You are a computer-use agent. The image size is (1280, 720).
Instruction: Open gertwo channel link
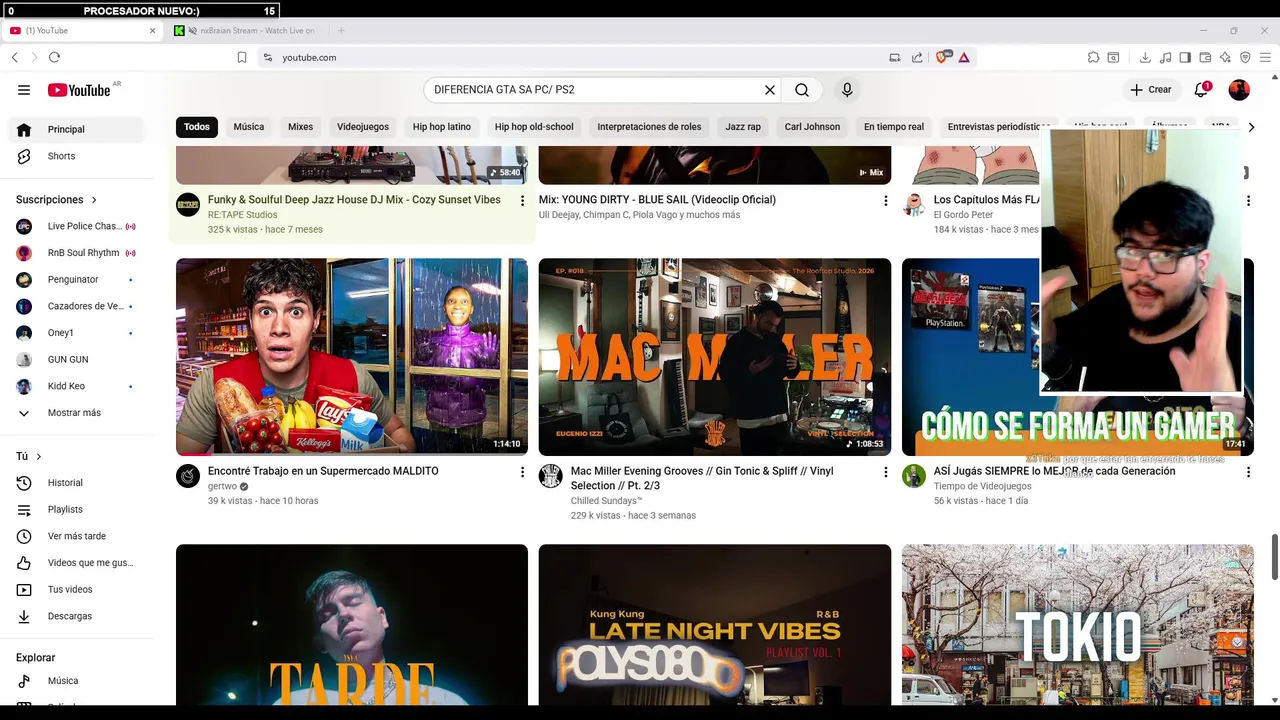pyautogui.click(x=222, y=487)
